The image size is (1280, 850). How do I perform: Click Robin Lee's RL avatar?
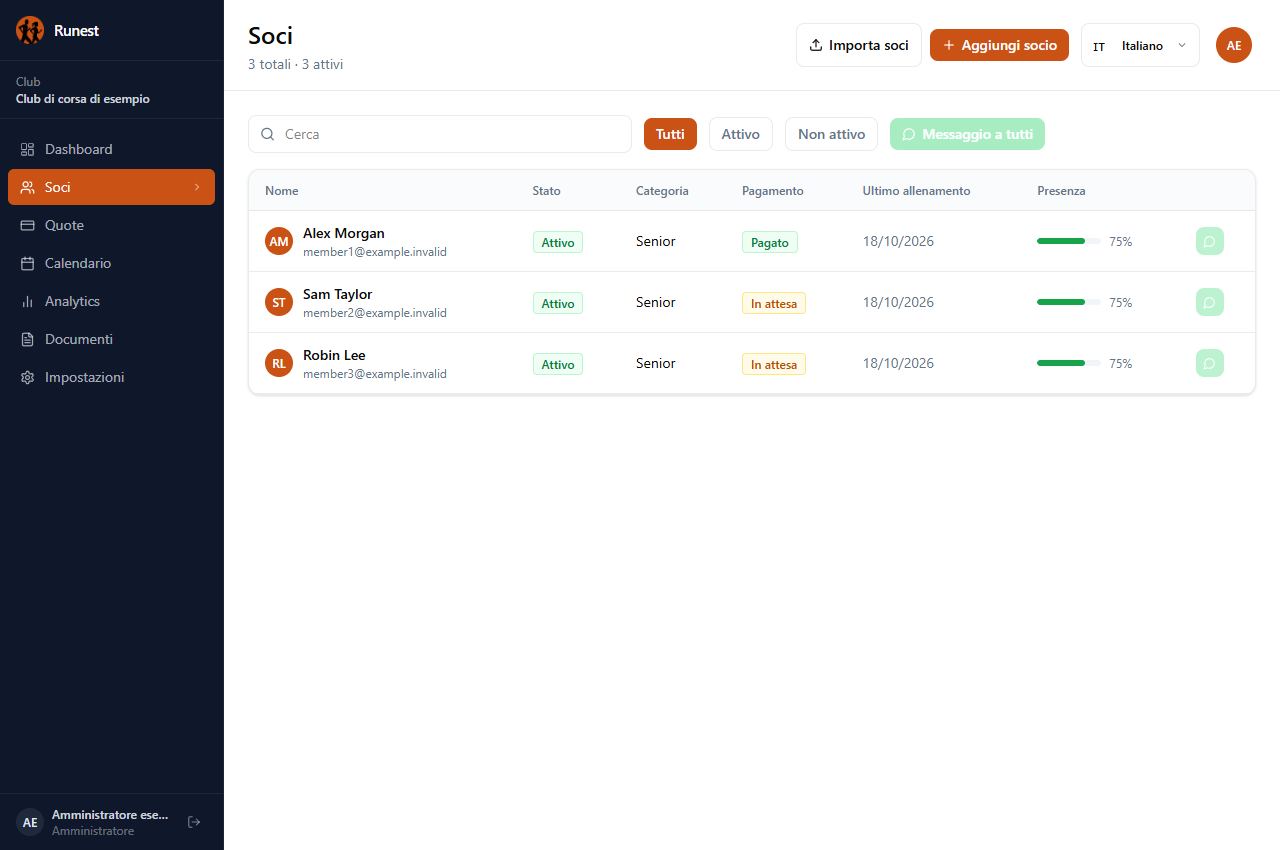(279, 363)
